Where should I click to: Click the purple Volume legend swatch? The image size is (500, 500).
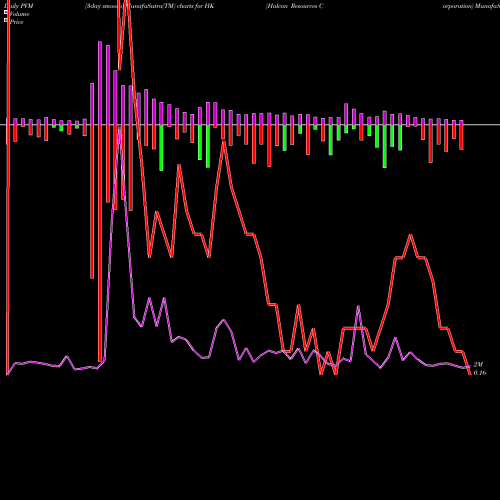pos(6,12)
